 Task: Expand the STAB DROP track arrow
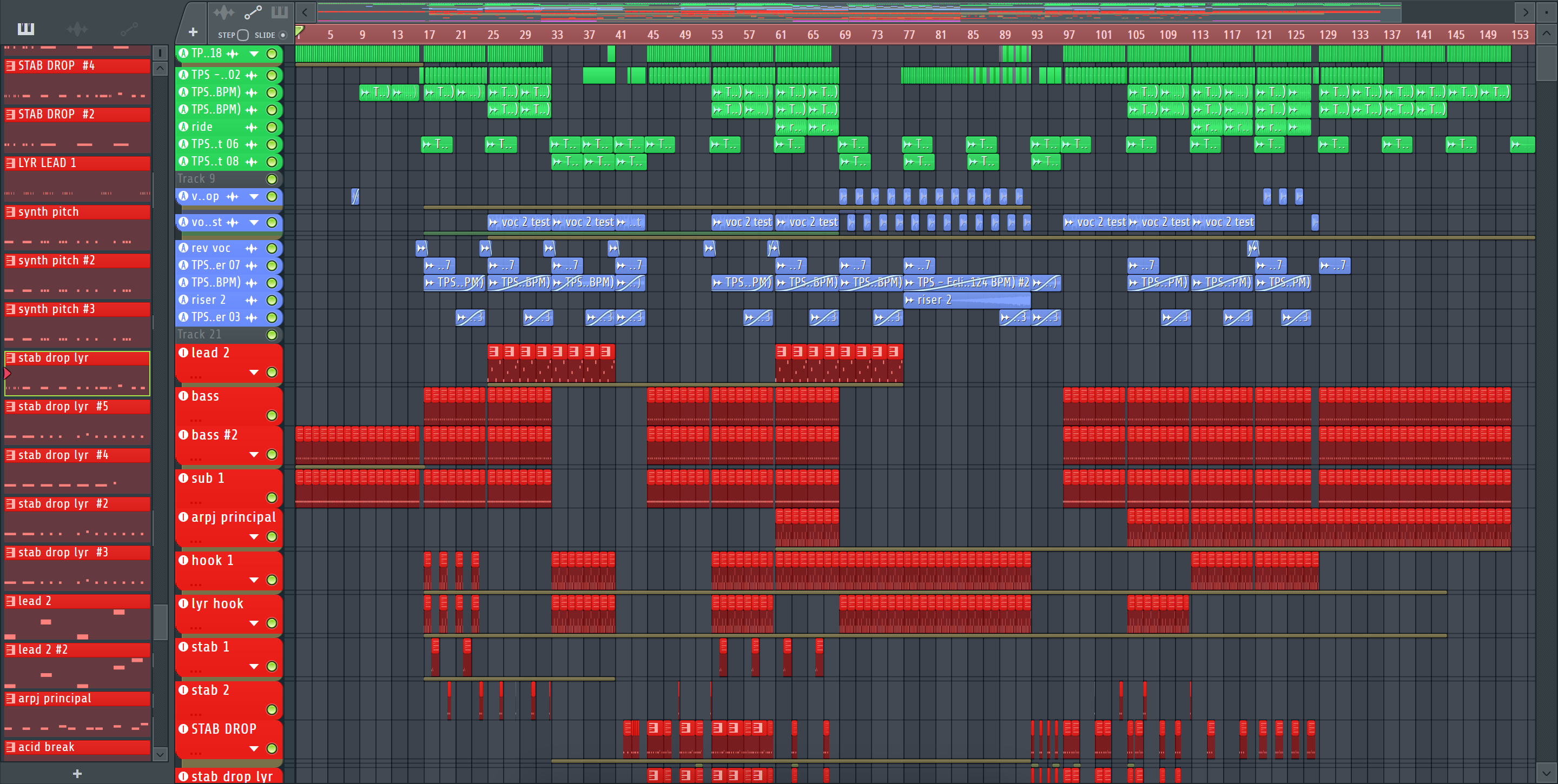coord(255,748)
